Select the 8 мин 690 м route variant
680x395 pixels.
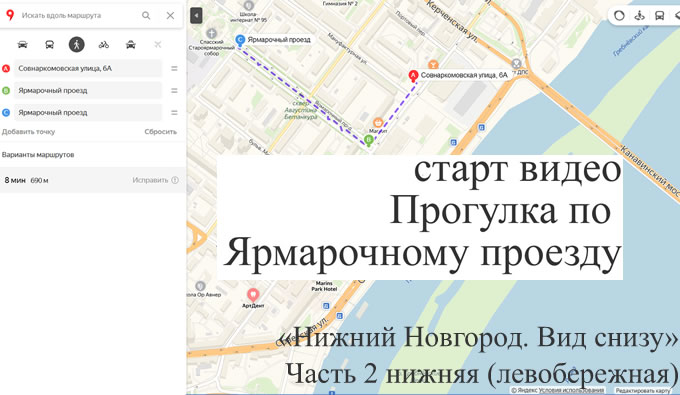tap(93, 180)
